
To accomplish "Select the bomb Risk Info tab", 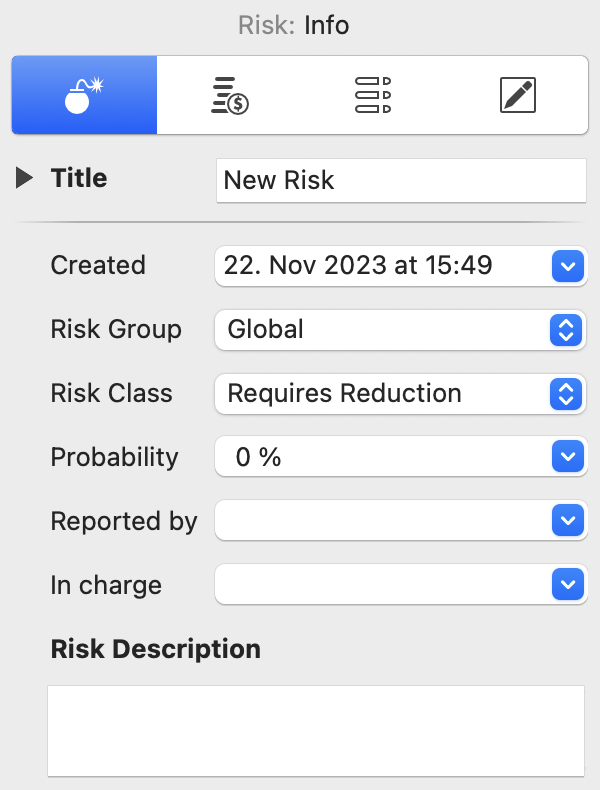I will click(84, 95).
